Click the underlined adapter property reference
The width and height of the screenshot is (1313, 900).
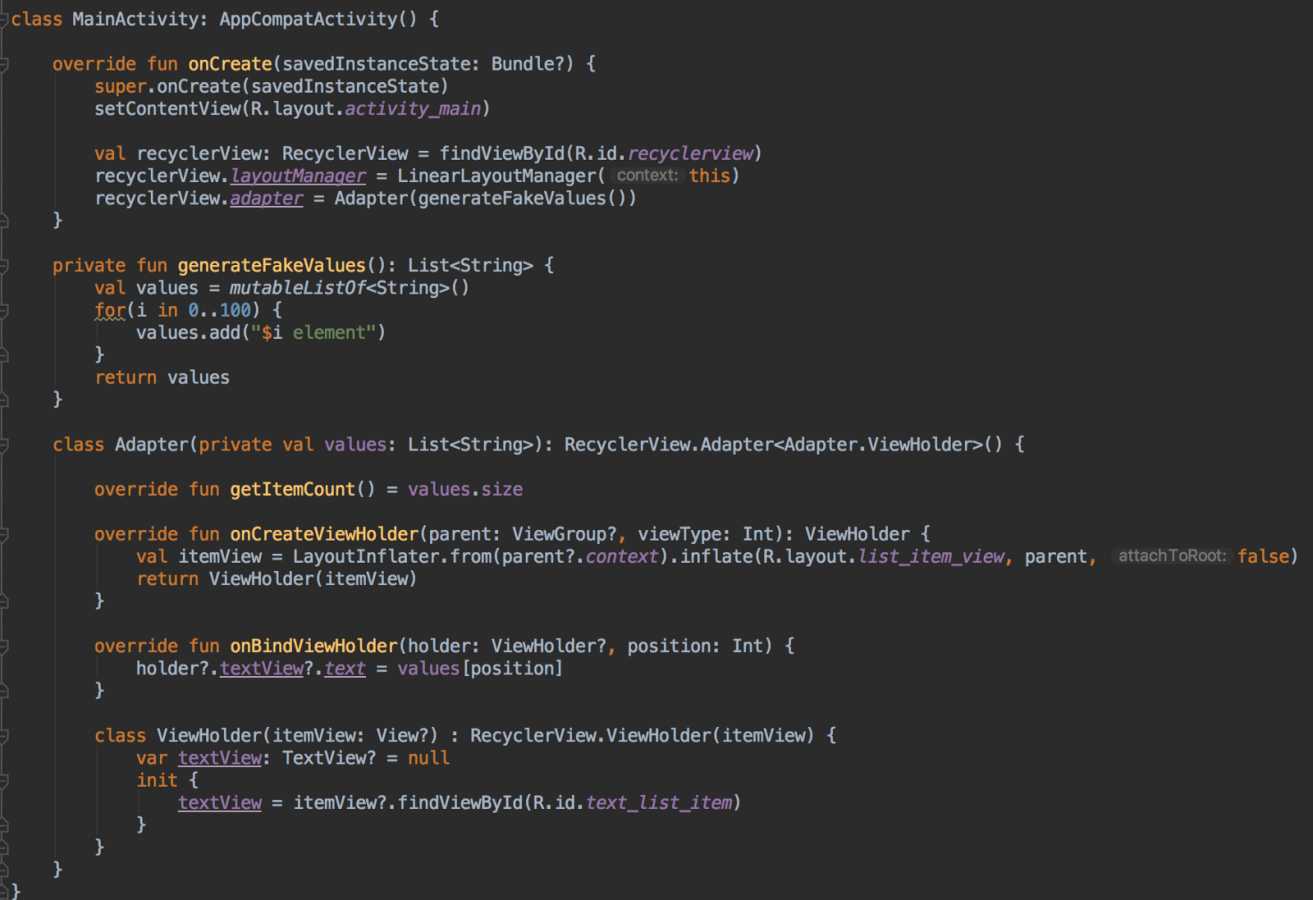(x=266, y=197)
